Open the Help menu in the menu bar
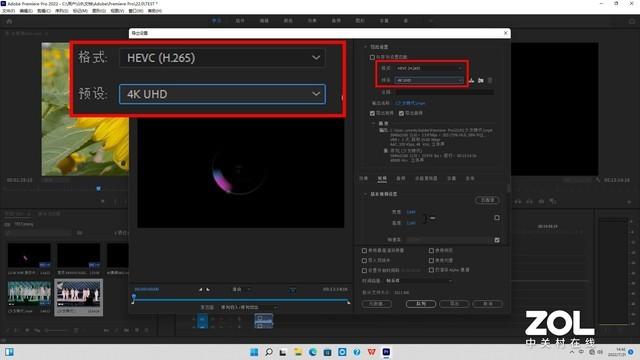The width and height of the screenshot is (640, 360). (155, 11)
